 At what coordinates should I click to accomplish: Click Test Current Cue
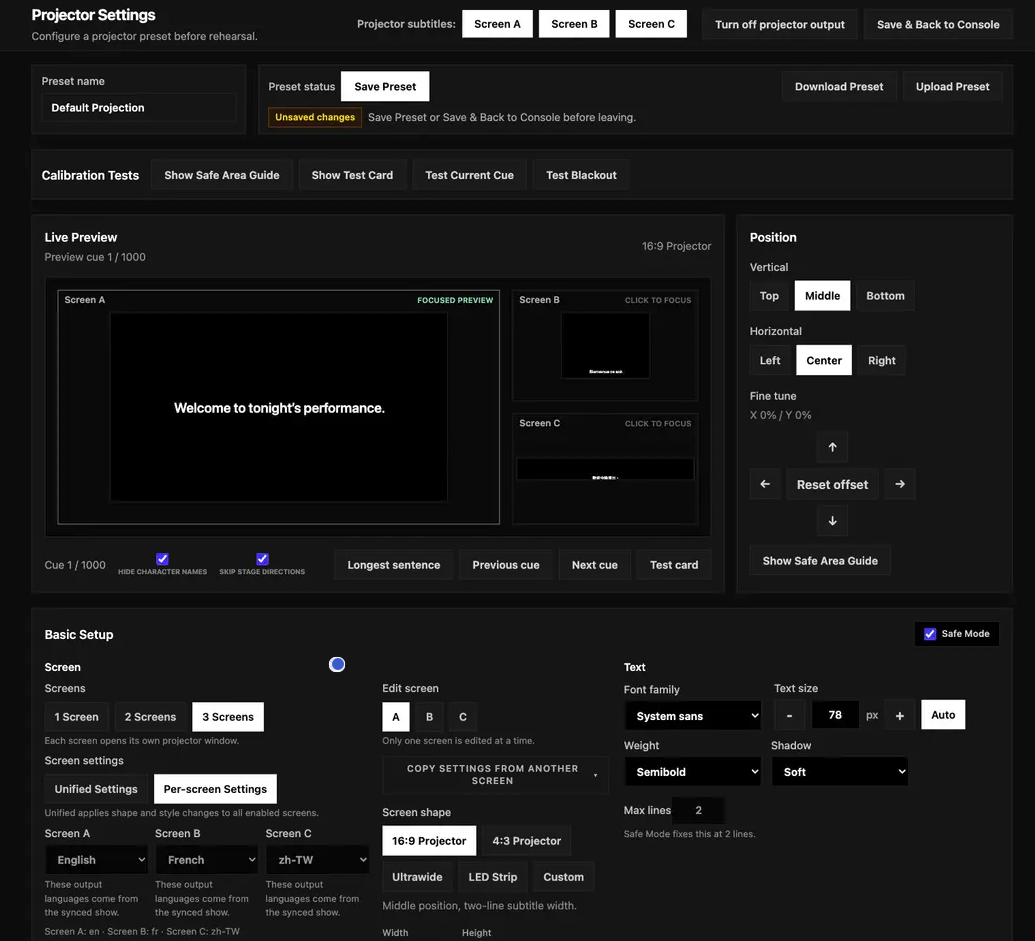469,175
